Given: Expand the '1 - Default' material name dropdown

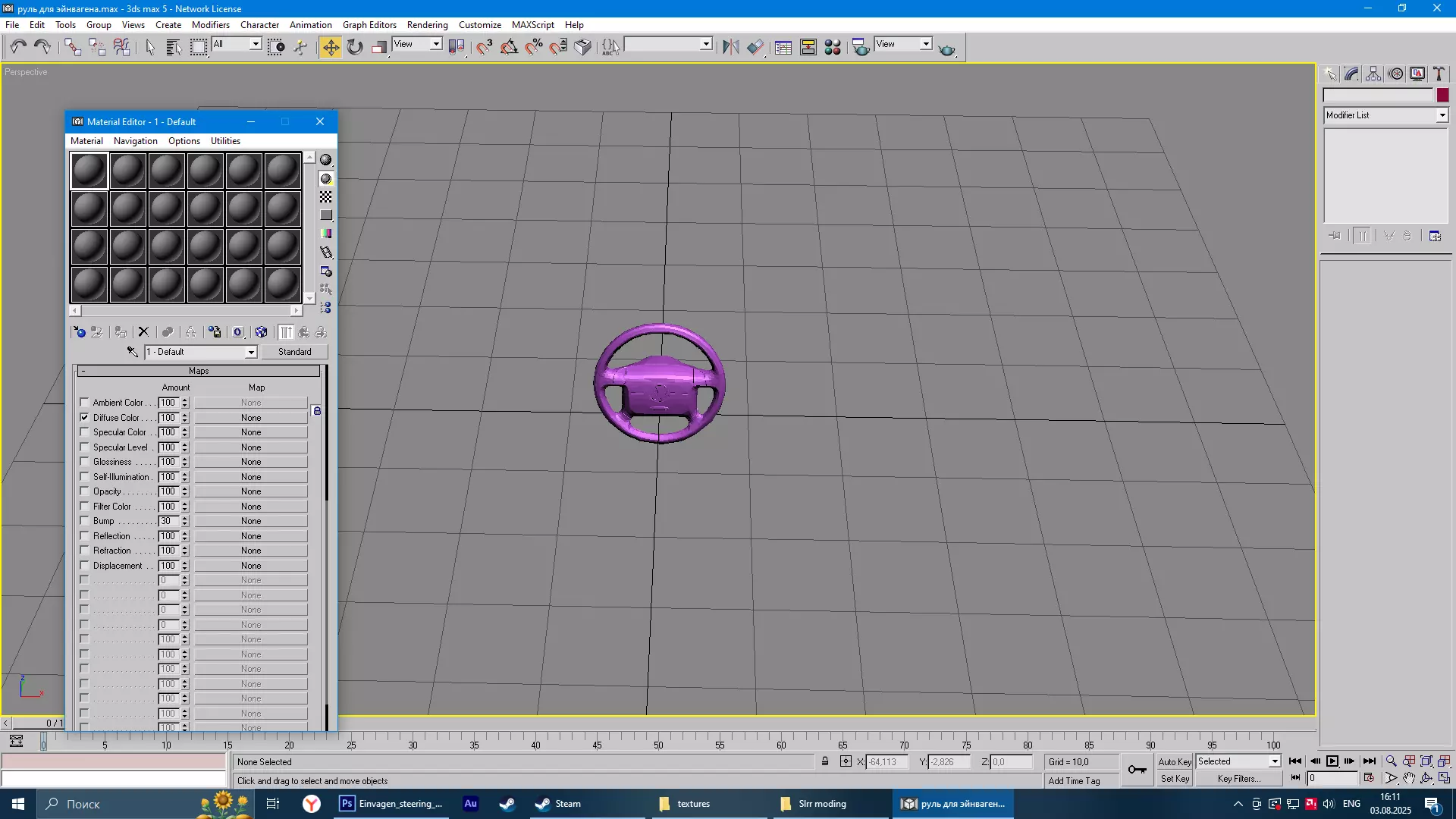Looking at the screenshot, I should (250, 352).
